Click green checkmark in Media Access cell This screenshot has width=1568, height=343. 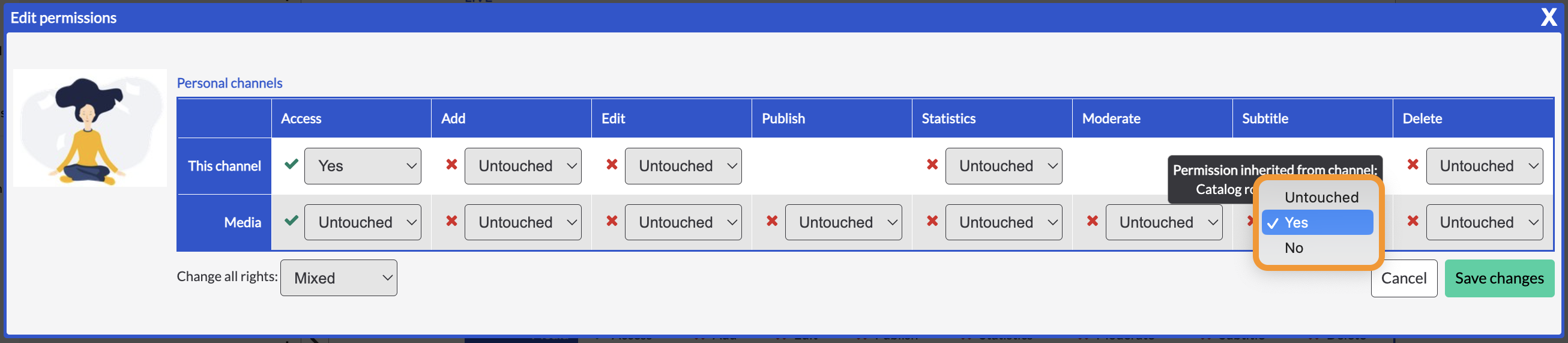click(x=292, y=220)
